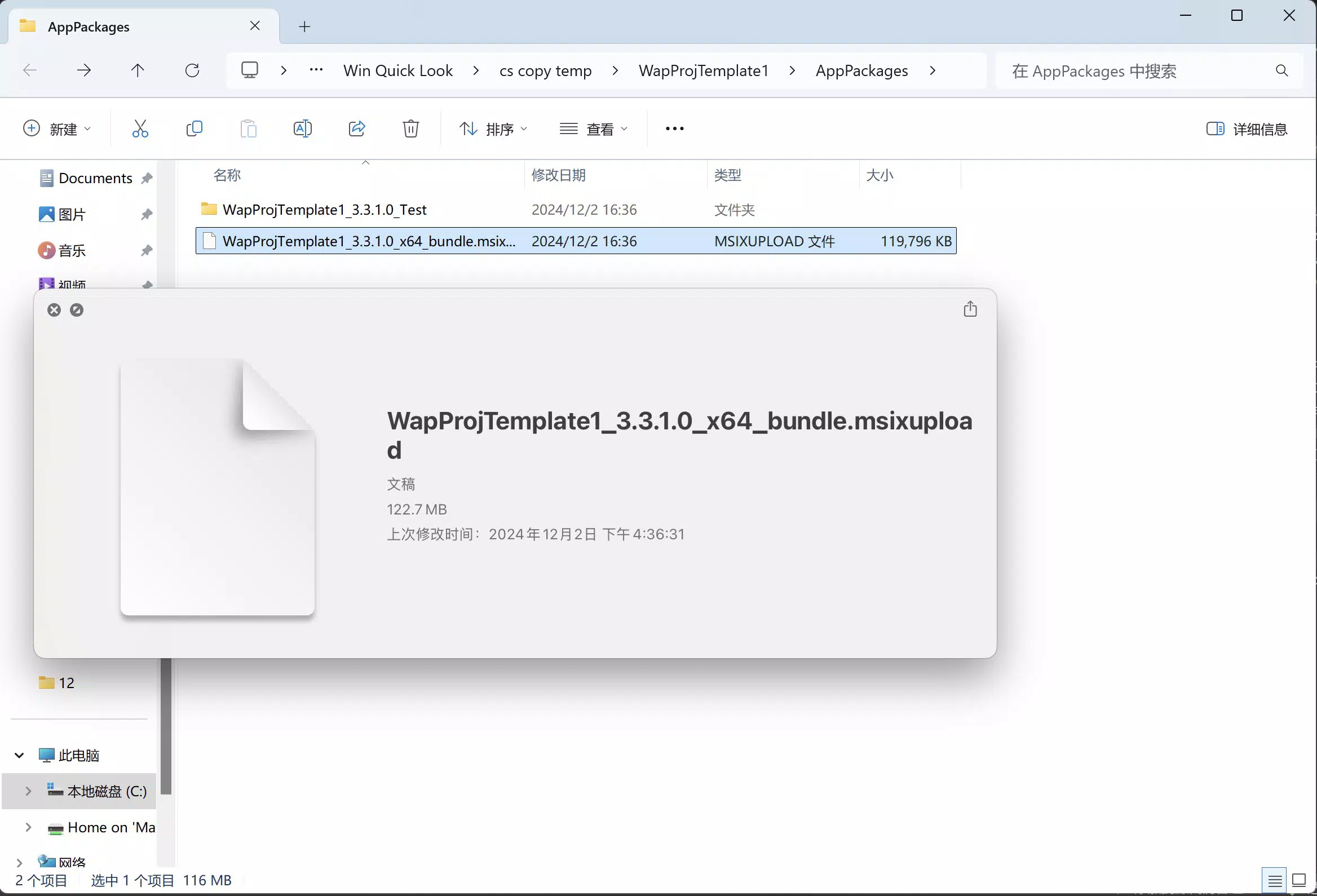
Task: Click the Copy icon in toolbar
Action: [x=195, y=128]
